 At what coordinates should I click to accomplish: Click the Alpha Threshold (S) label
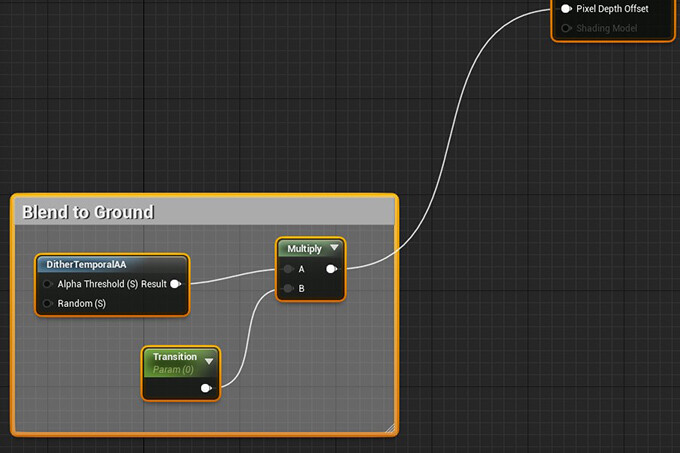point(98,284)
